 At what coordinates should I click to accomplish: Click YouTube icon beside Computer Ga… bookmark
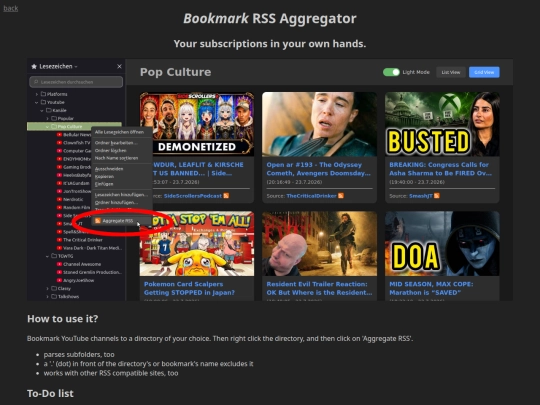coord(59,151)
